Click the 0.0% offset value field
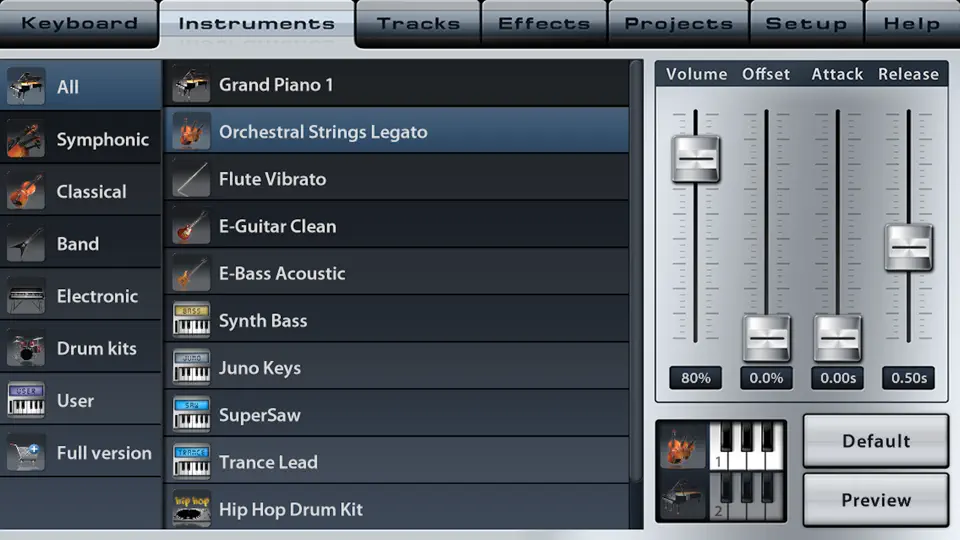Image resolution: width=960 pixels, height=540 pixels. [767, 378]
